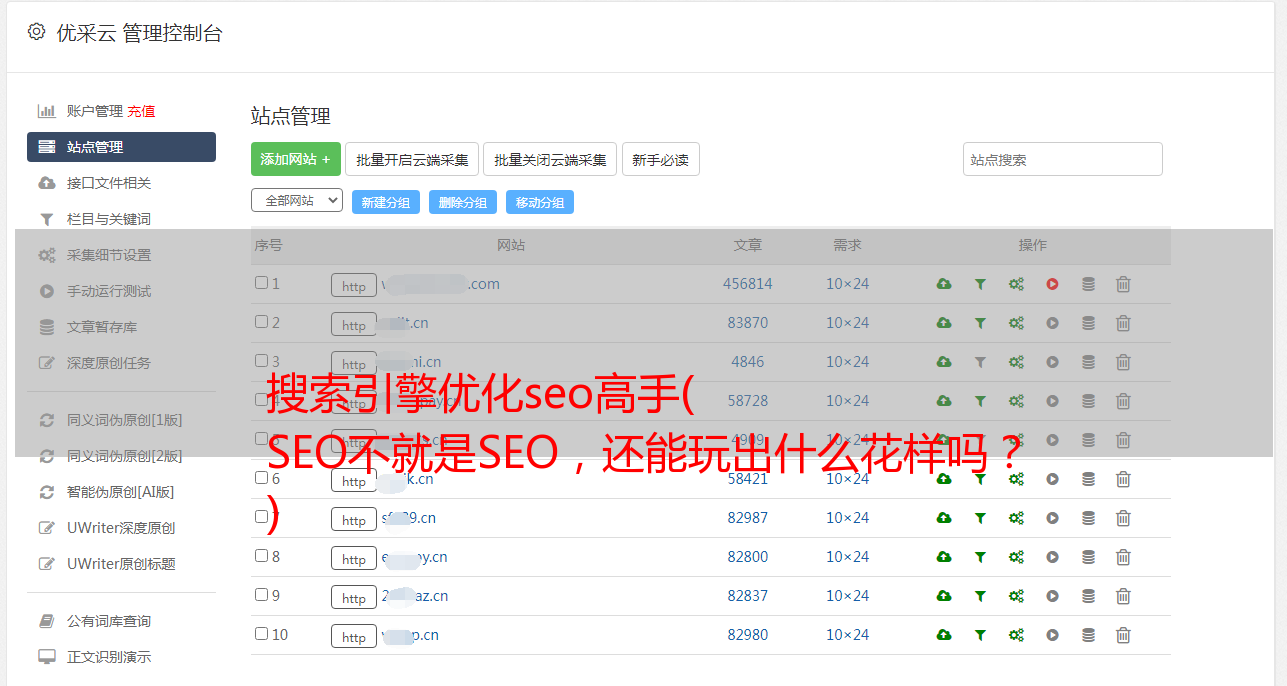Click the play icon in row 10
1287x686 pixels.
[1052, 635]
